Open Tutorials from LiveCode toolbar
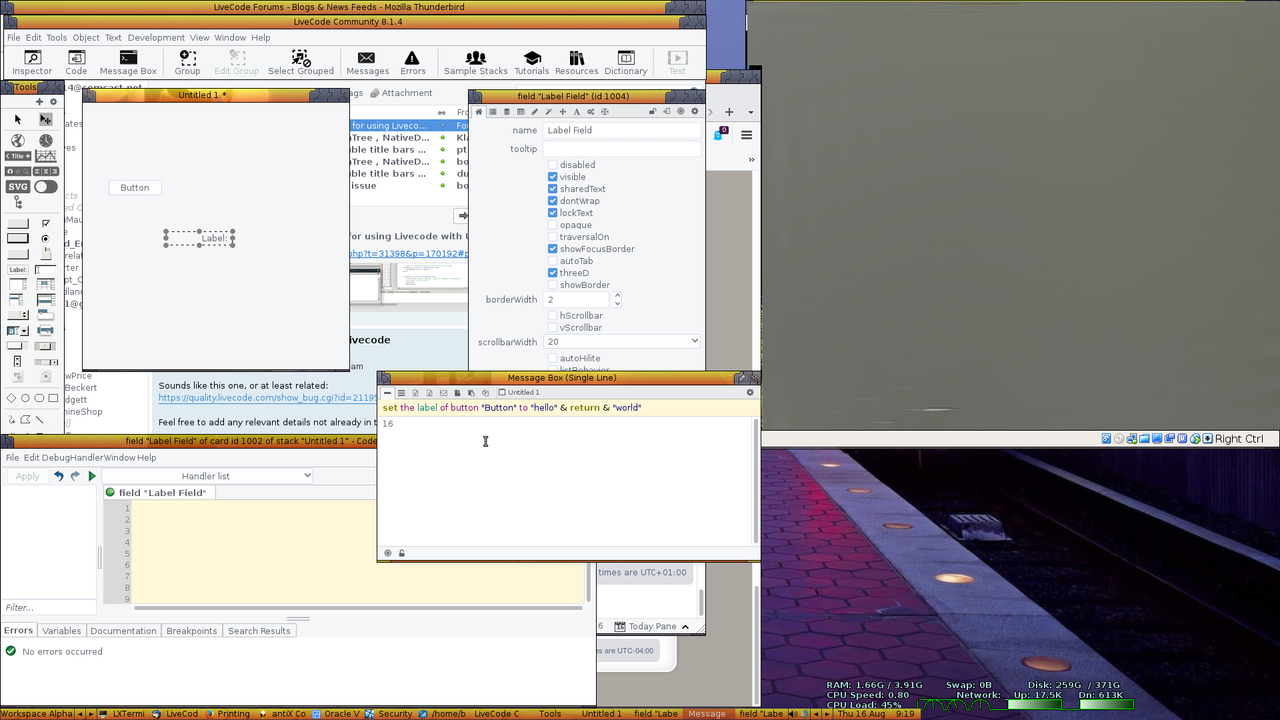This screenshot has width=1280, height=720. point(531,63)
